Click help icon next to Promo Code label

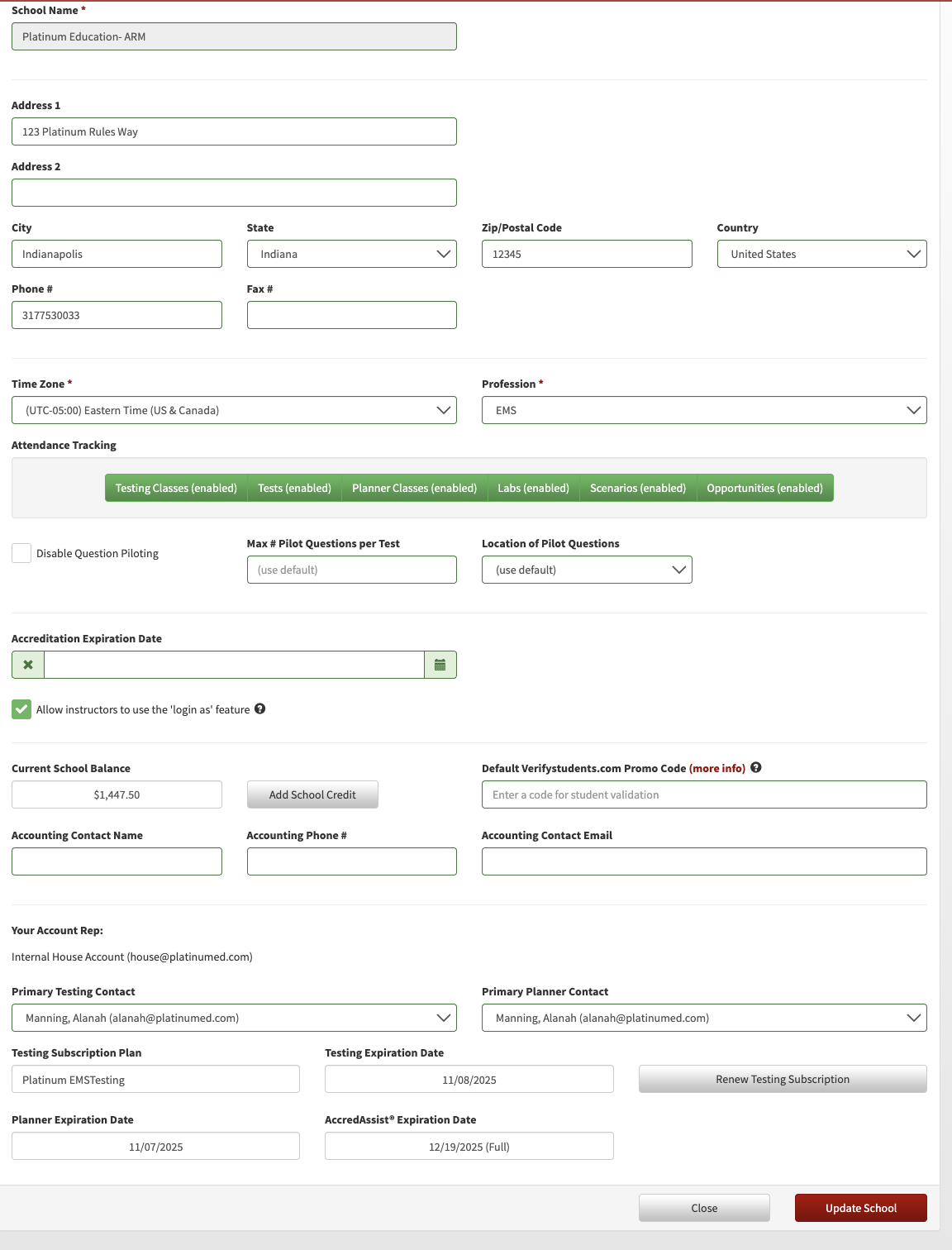coord(755,767)
